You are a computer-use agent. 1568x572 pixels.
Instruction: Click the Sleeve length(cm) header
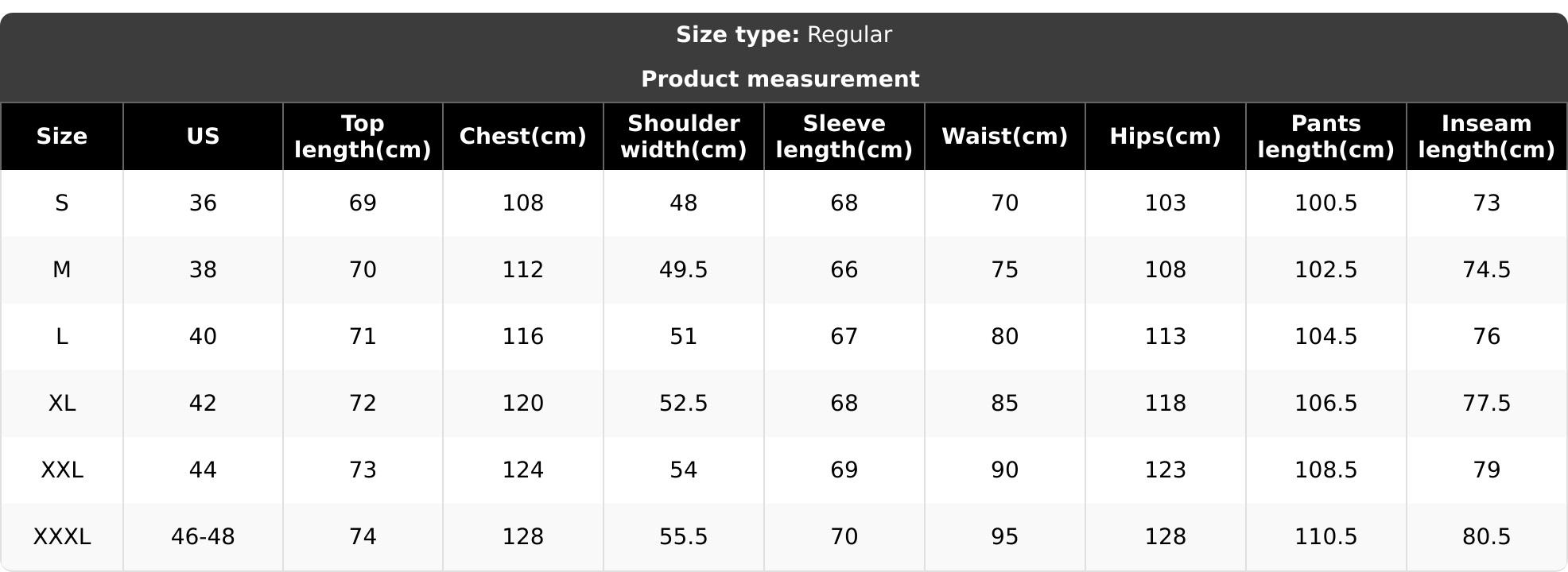[844, 137]
